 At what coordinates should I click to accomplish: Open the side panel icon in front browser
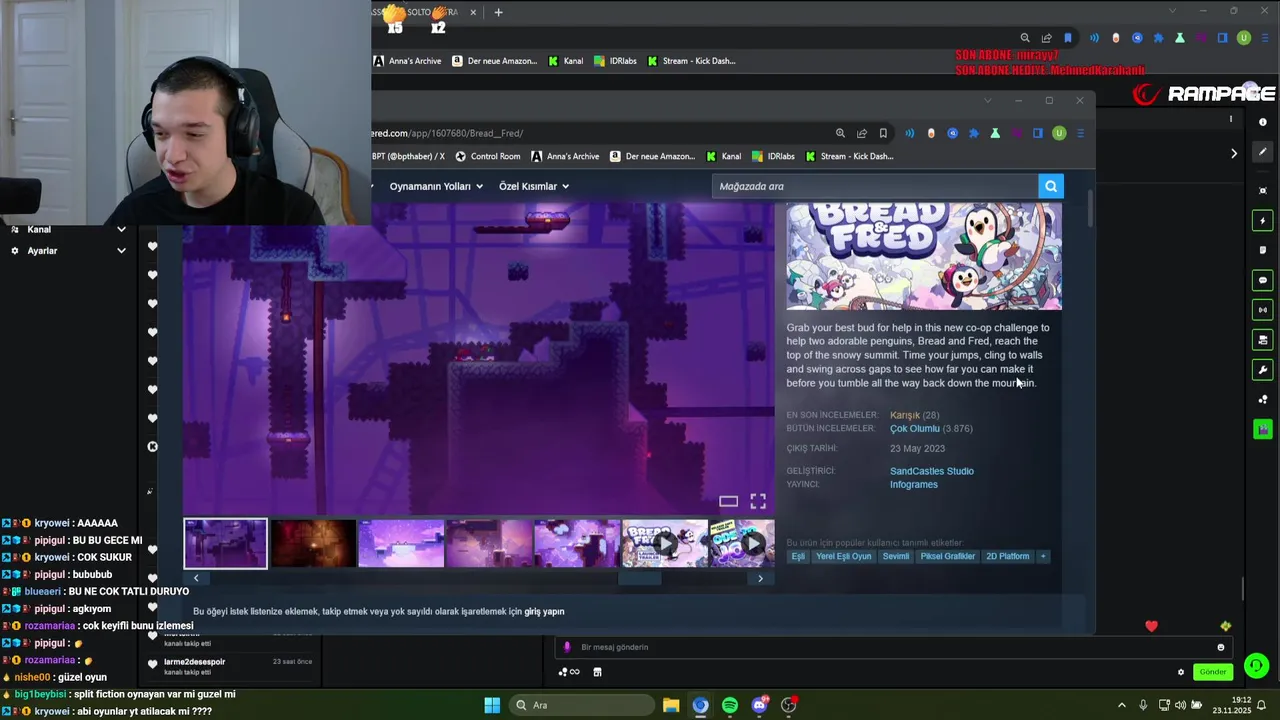[1038, 133]
